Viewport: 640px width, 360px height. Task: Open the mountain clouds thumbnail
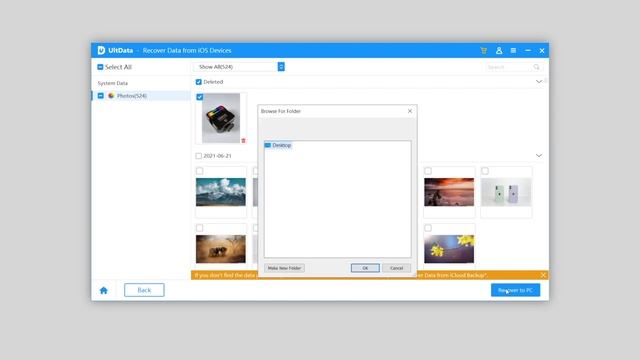(221, 192)
